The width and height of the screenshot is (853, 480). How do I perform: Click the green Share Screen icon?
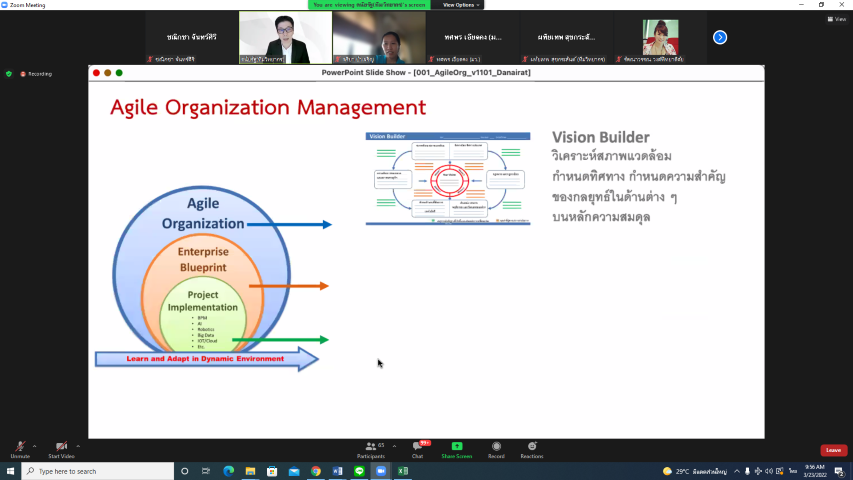click(x=456, y=446)
